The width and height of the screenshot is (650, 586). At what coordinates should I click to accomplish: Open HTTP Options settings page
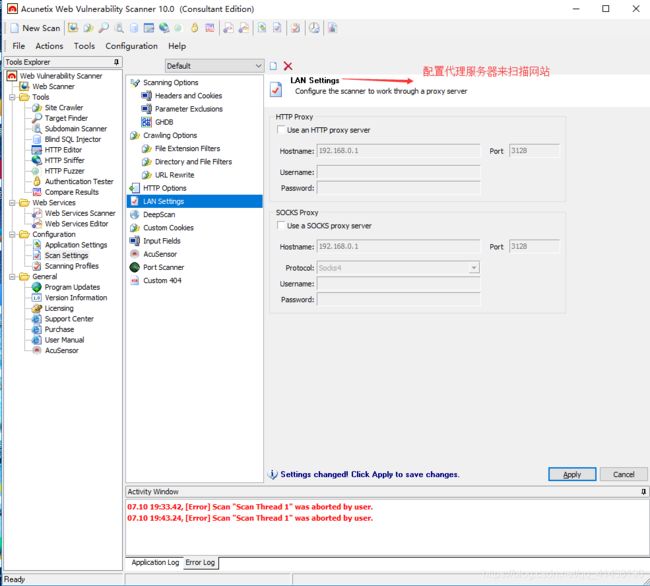(165, 188)
